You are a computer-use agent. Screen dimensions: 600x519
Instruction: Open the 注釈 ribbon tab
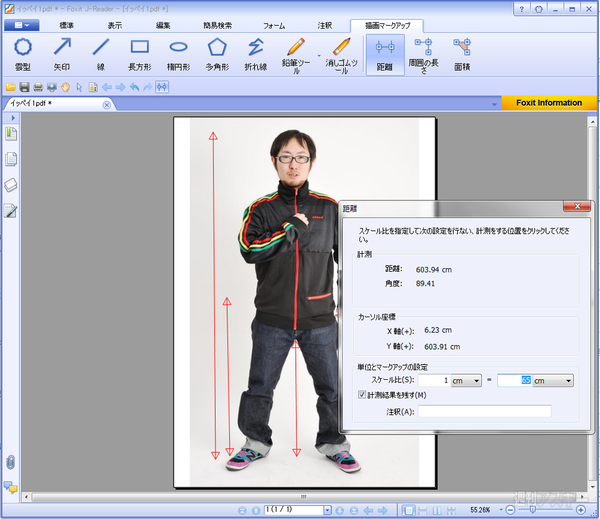324,26
